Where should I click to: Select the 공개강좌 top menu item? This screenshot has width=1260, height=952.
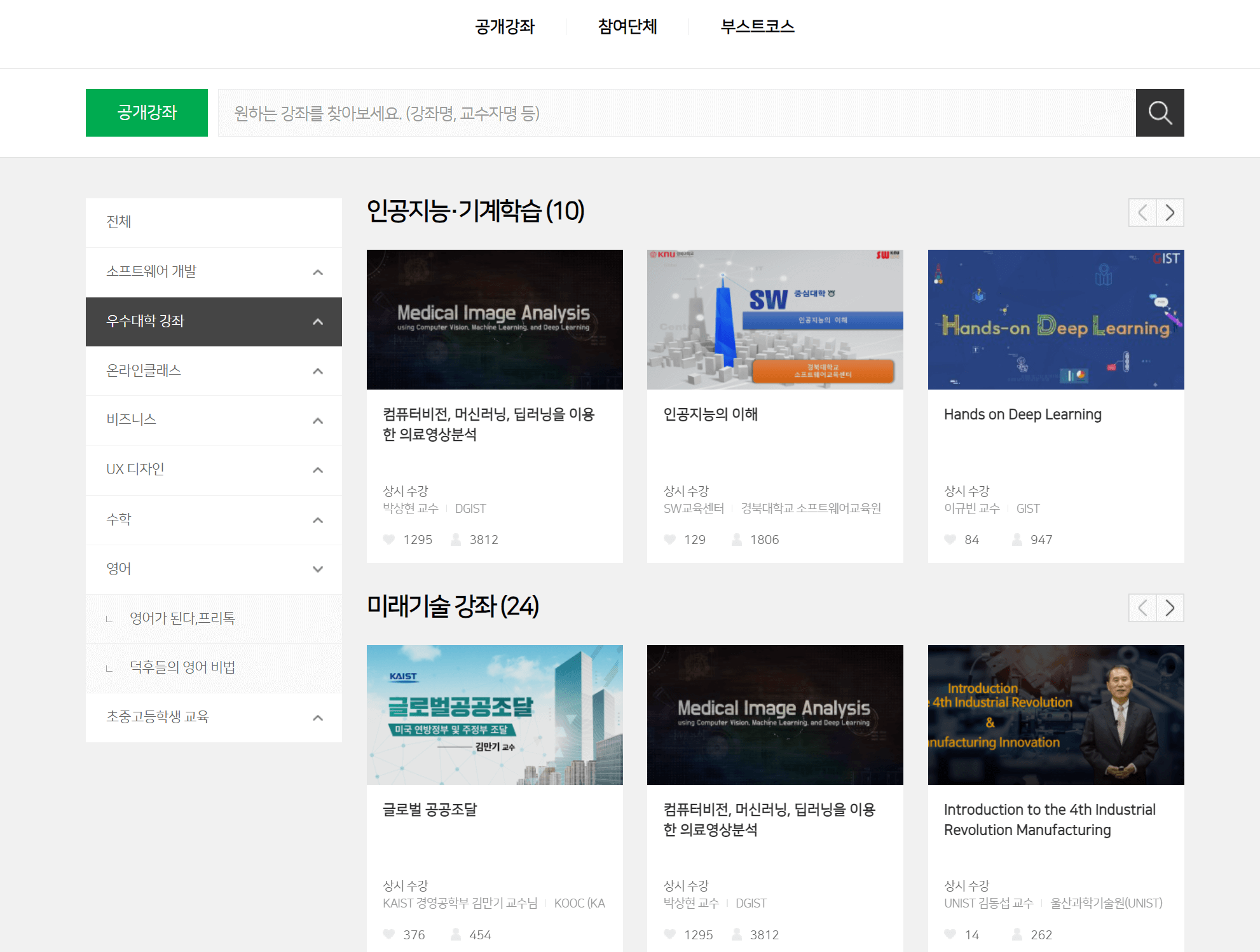tap(505, 27)
